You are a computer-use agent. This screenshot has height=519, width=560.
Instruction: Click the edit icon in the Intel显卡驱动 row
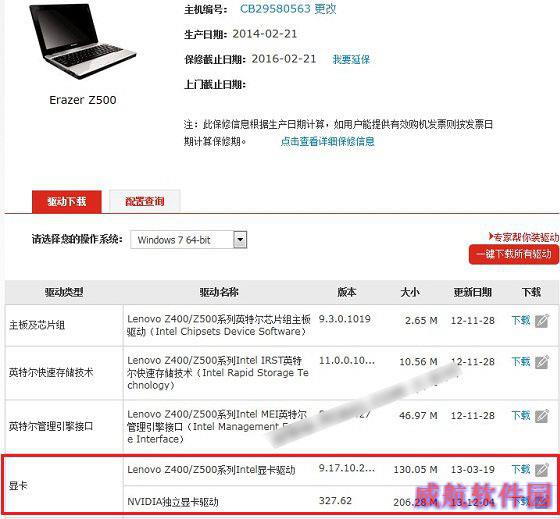[x=541, y=469]
